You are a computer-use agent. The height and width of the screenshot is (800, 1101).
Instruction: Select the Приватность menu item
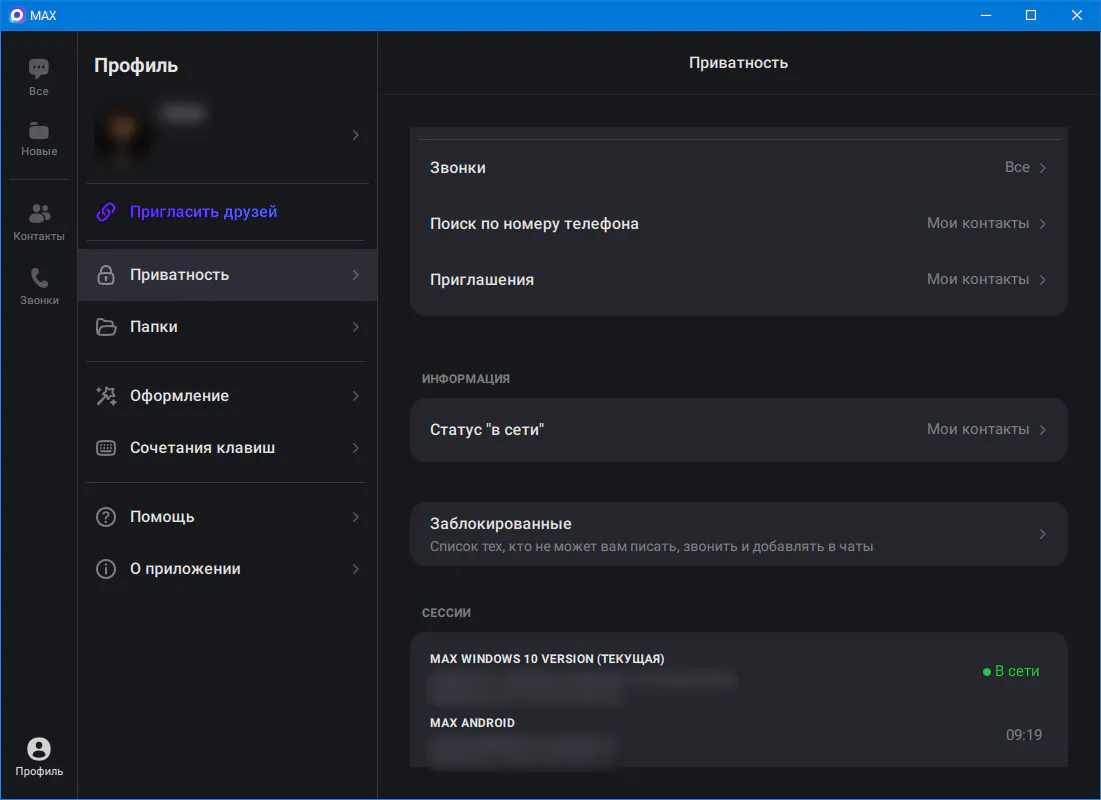pyautogui.click(x=228, y=275)
